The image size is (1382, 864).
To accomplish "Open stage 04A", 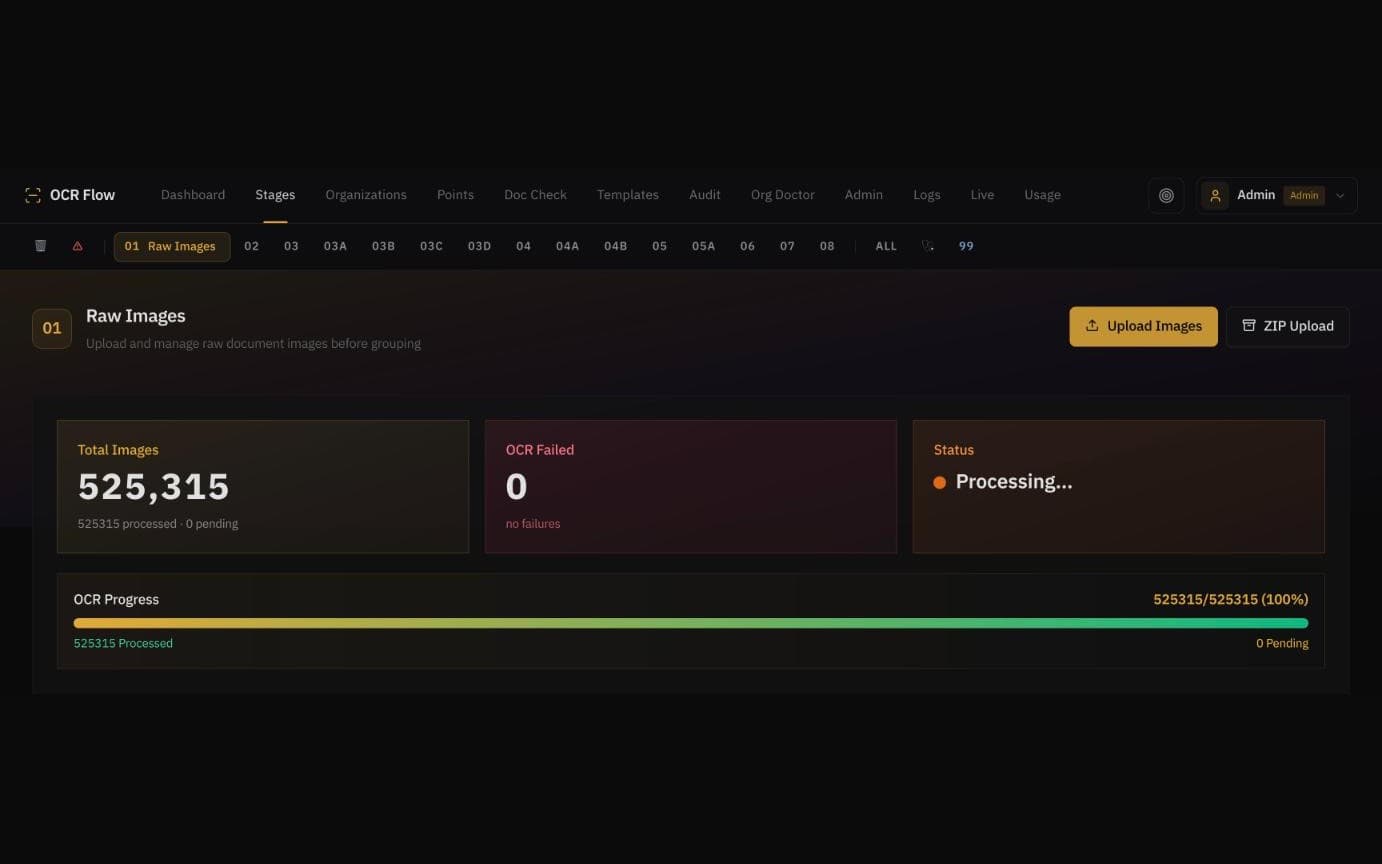I will pos(567,246).
